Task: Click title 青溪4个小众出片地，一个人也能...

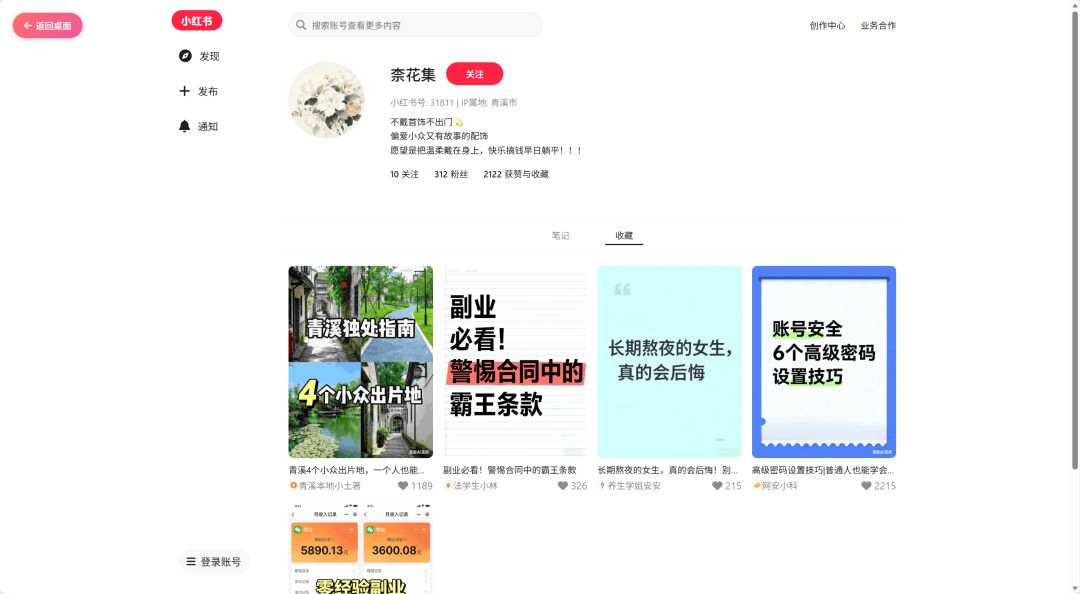Action: 357,470
